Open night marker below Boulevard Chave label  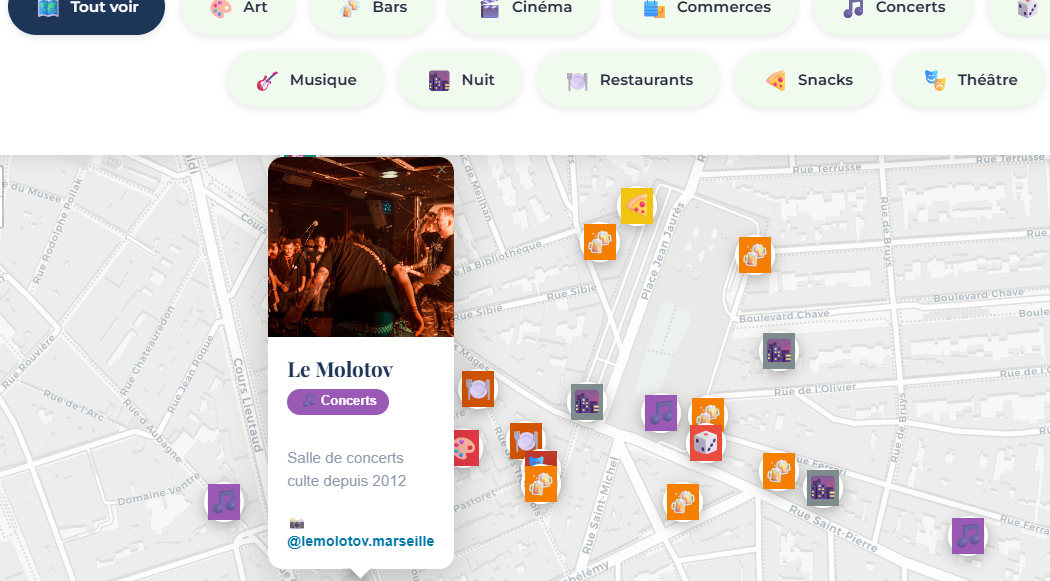(x=779, y=351)
